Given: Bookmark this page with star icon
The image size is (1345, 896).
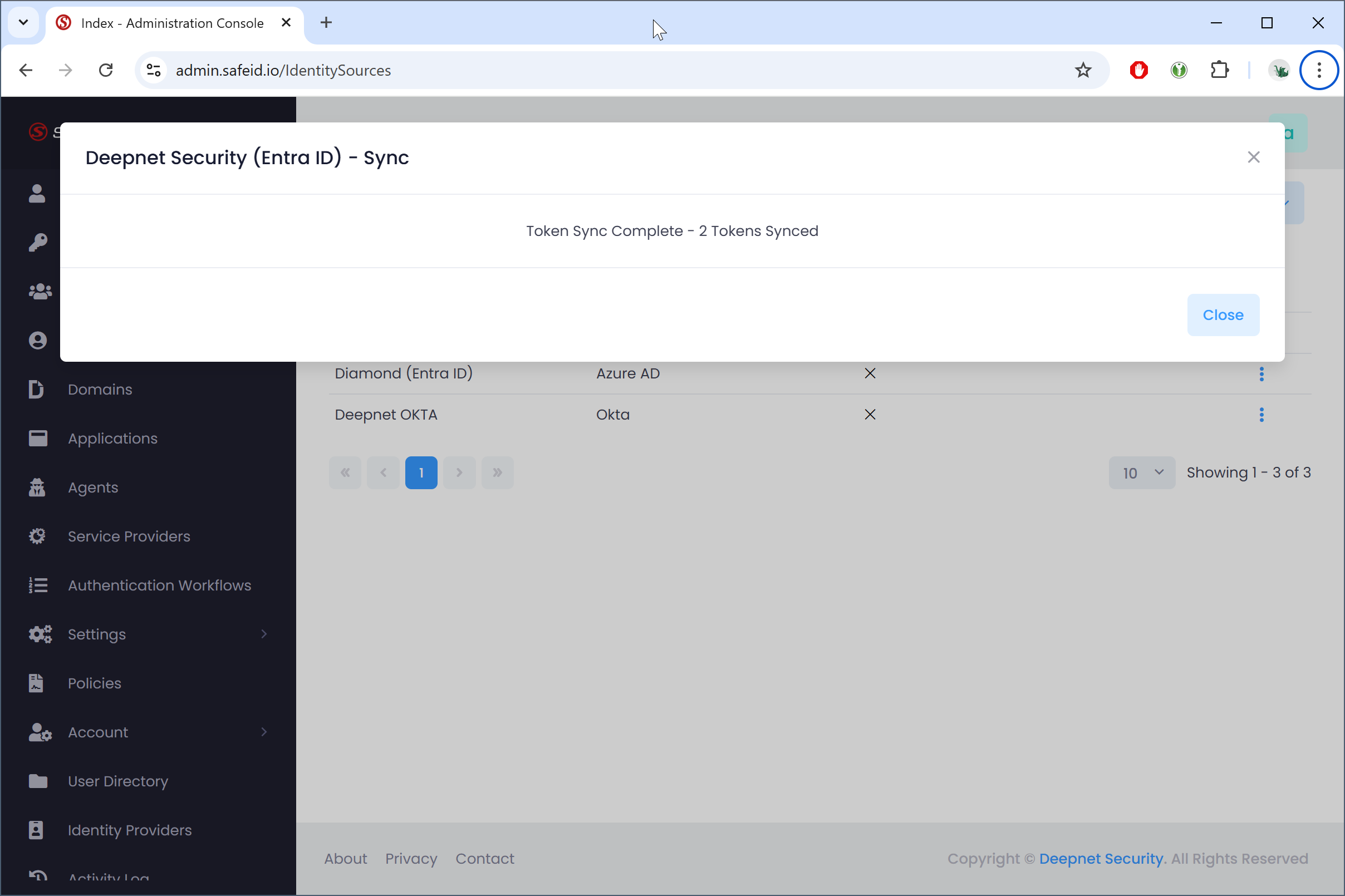Looking at the screenshot, I should pos(1082,70).
